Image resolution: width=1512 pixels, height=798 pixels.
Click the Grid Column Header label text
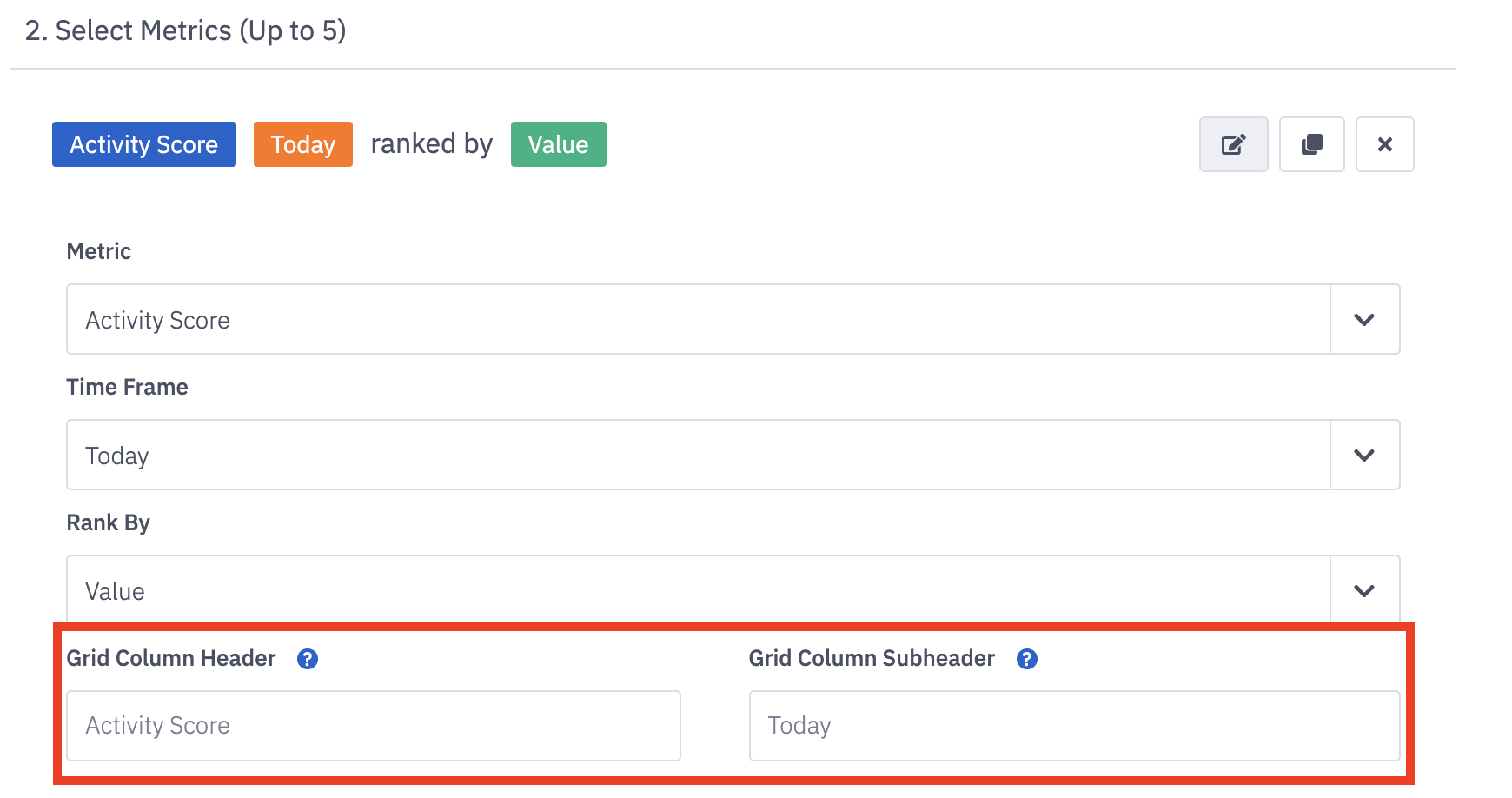coord(171,659)
